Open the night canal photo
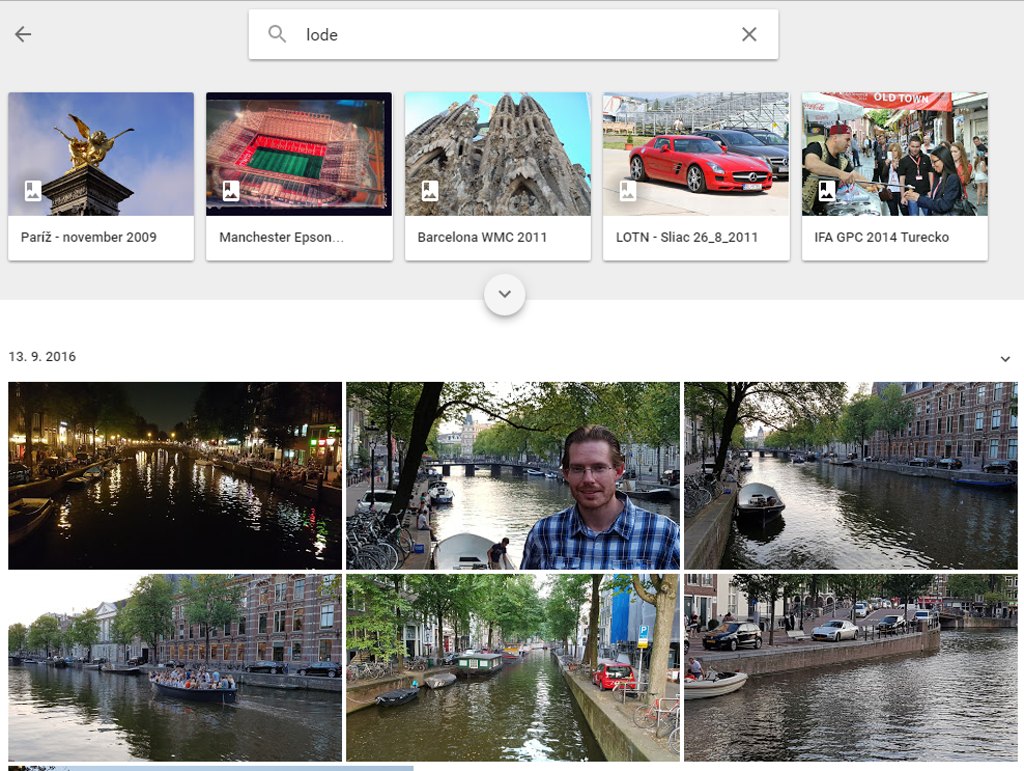 click(x=175, y=475)
